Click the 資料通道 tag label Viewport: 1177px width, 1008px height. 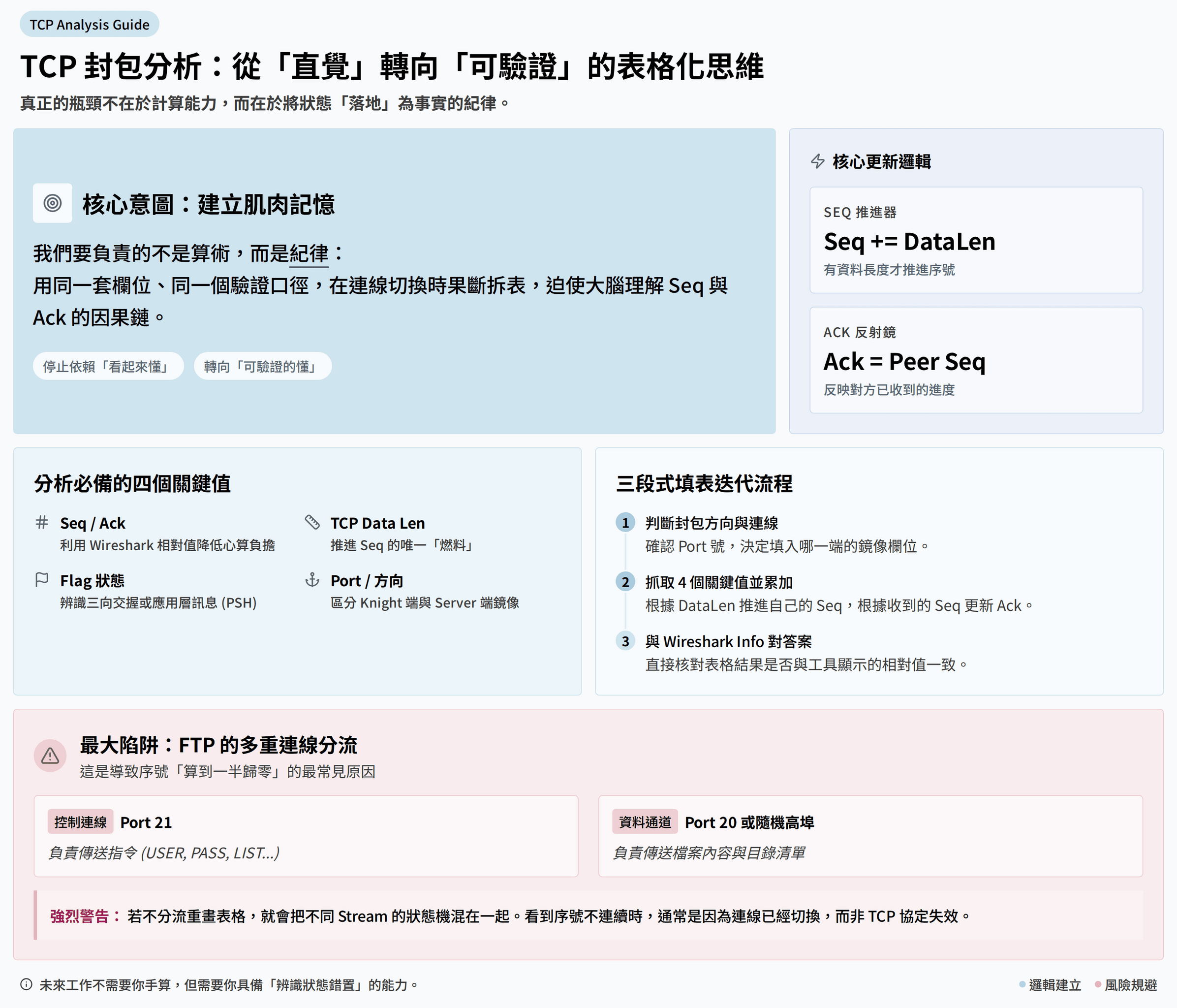coord(645,821)
